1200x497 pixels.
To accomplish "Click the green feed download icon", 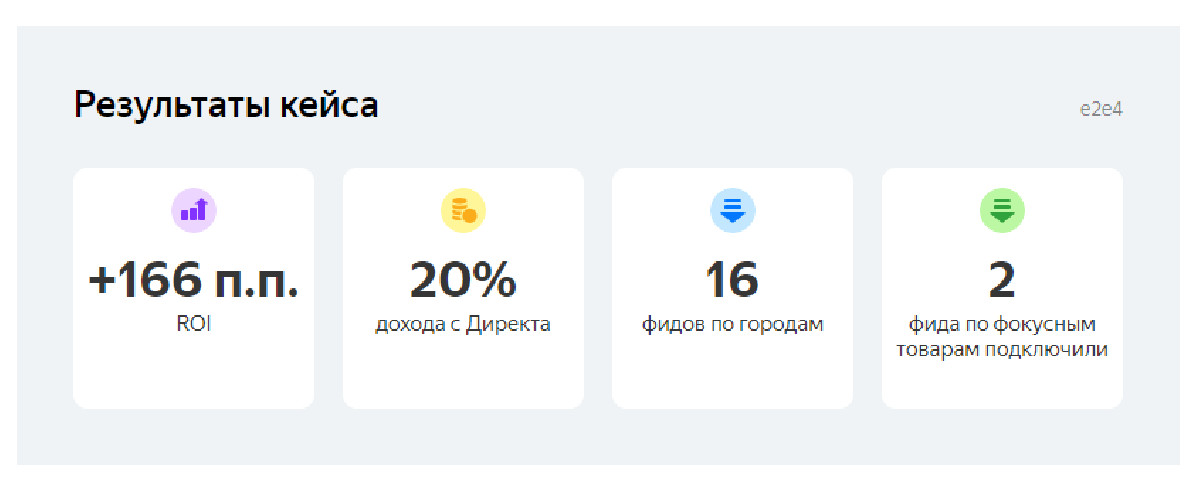I will (x=1002, y=210).
